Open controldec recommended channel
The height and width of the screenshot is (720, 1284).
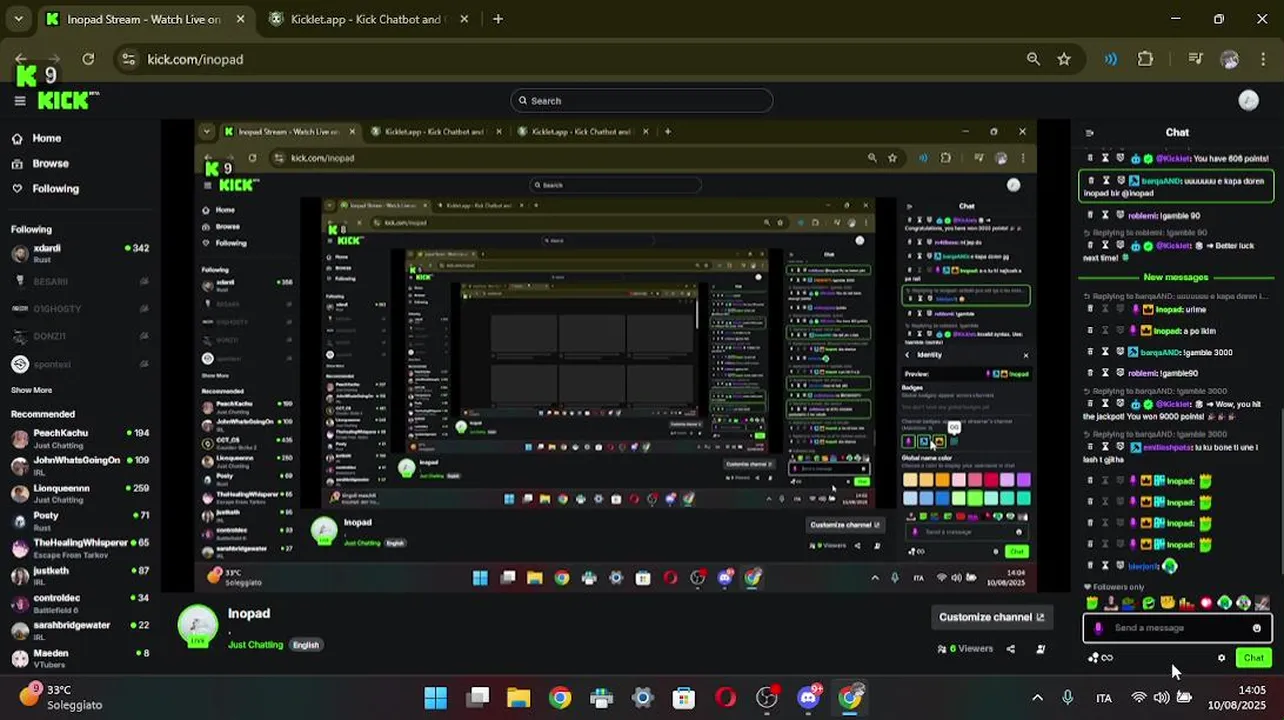click(80, 603)
